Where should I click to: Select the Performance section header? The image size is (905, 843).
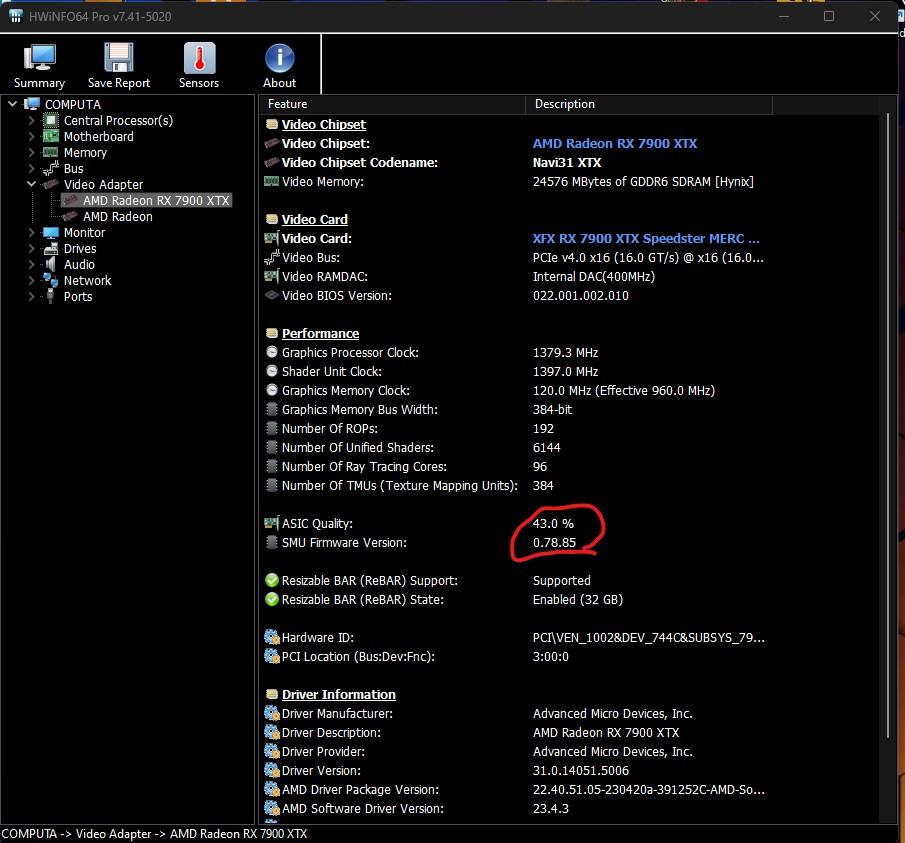tap(320, 334)
